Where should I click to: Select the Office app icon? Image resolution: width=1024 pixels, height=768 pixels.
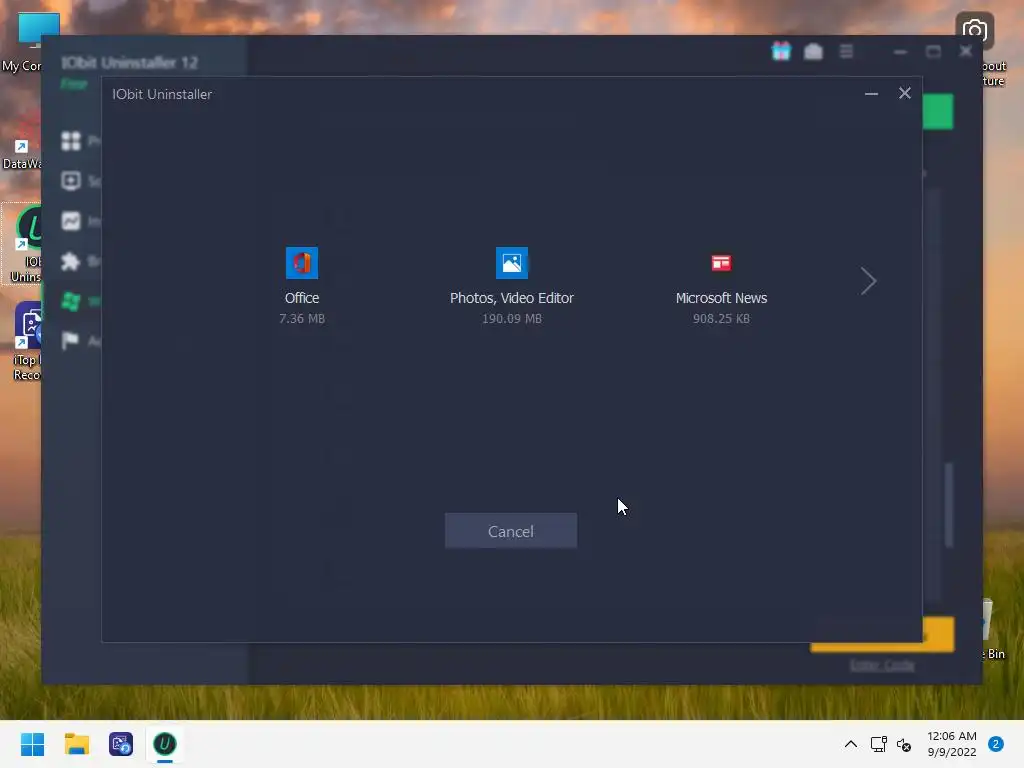click(x=302, y=263)
